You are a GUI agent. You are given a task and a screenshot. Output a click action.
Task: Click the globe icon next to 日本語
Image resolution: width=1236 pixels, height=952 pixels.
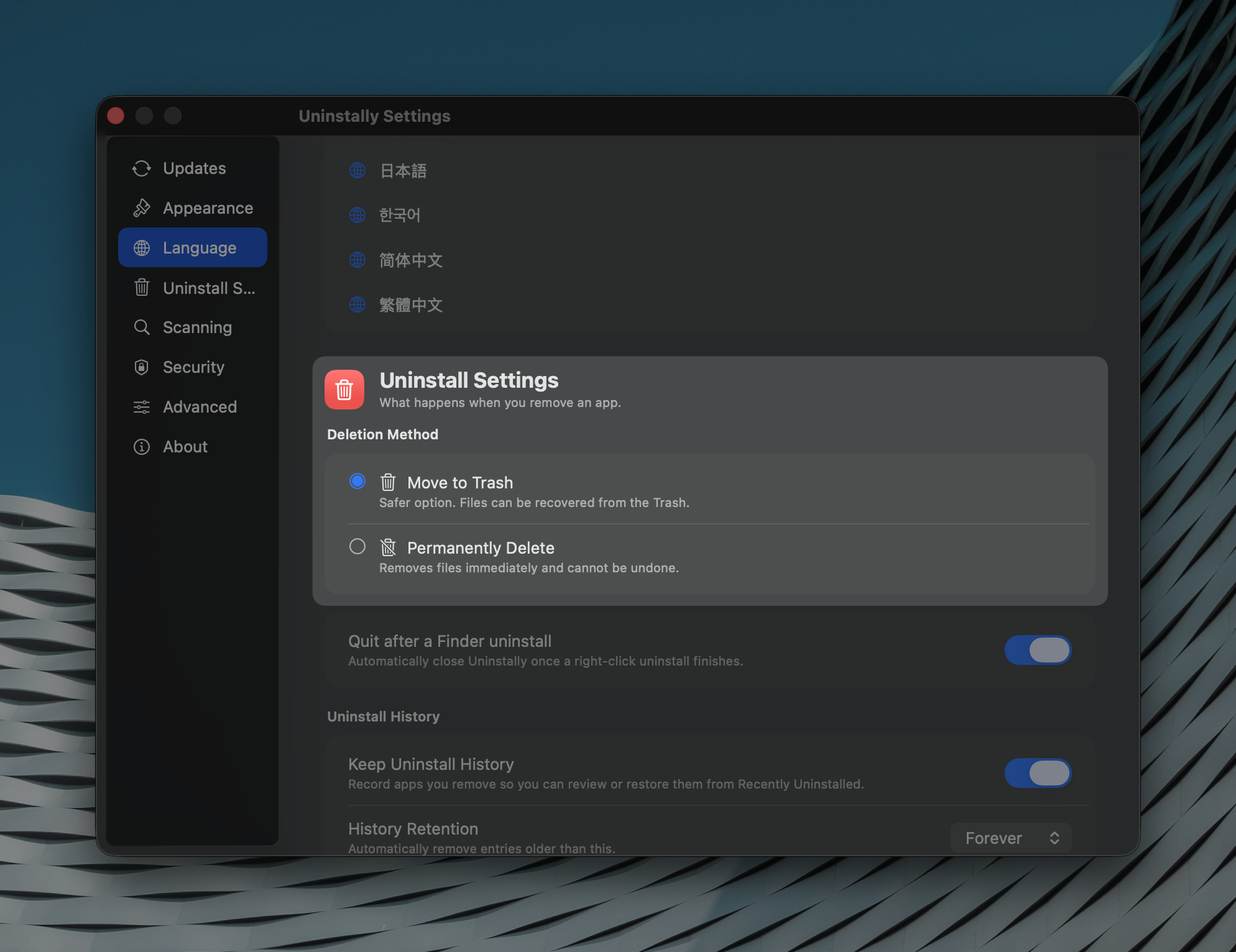357,170
